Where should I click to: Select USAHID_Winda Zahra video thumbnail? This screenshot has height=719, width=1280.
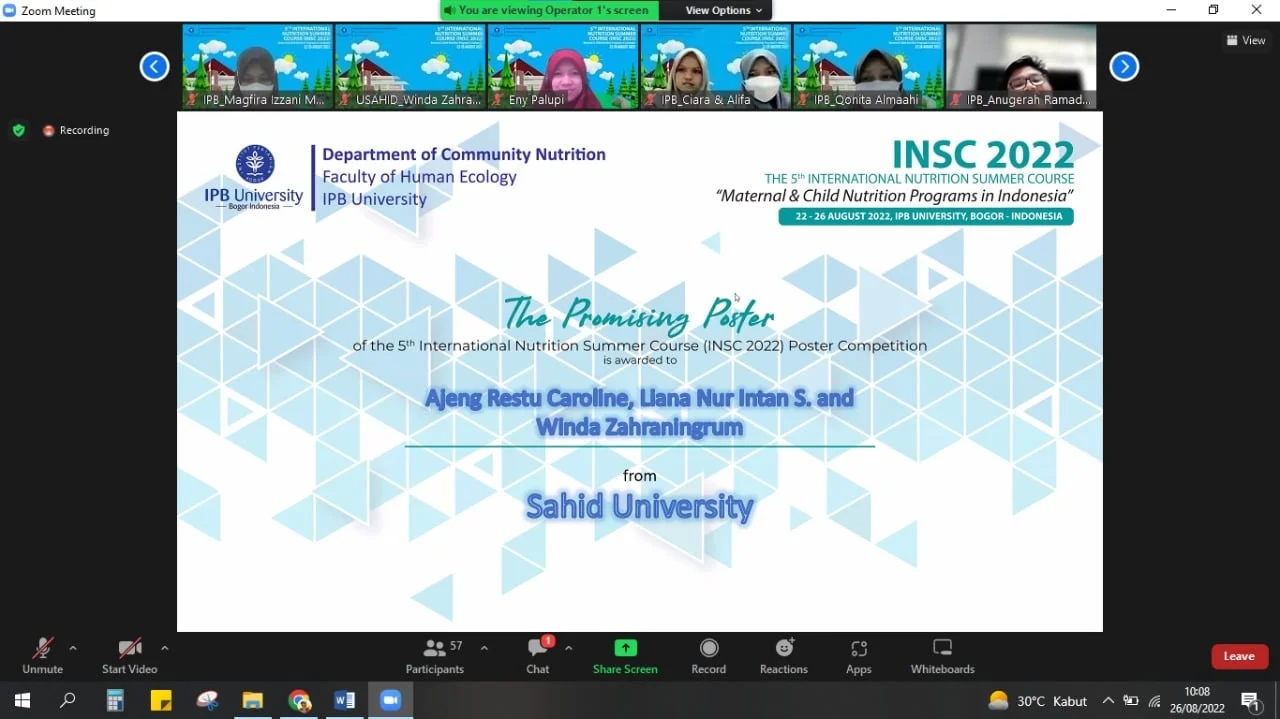click(x=410, y=67)
